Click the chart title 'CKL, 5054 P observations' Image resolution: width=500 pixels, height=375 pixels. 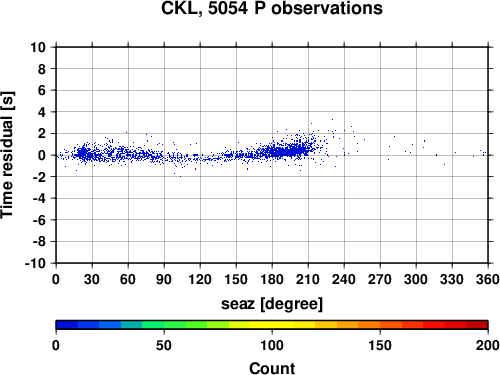[x=272, y=8]
